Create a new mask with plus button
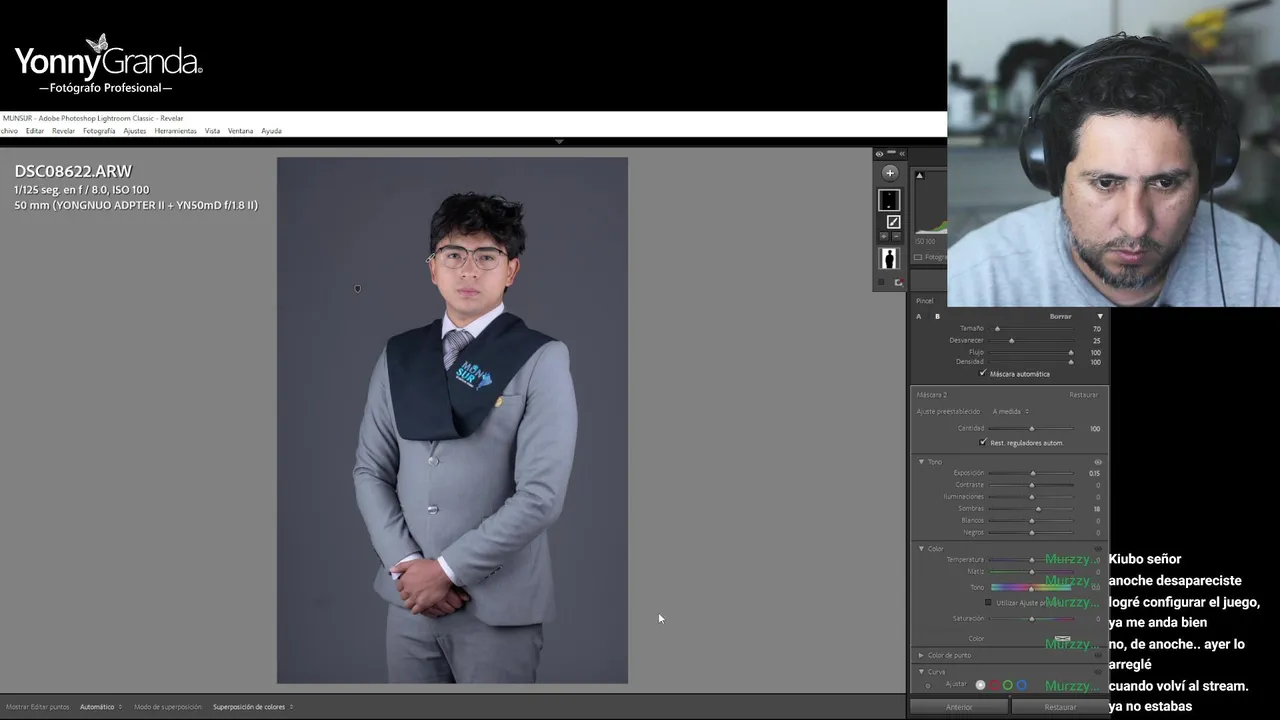This screenshot has width=1280, height=720. [889, 173]
